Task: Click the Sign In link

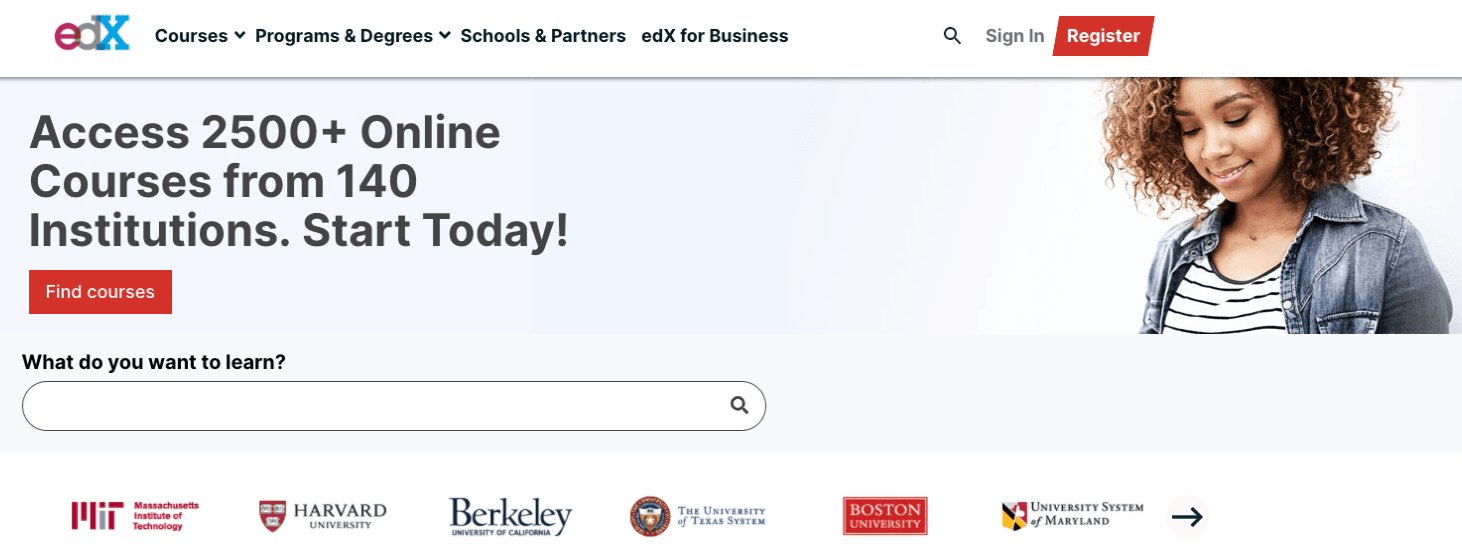Action: [x=1014, y=36]
